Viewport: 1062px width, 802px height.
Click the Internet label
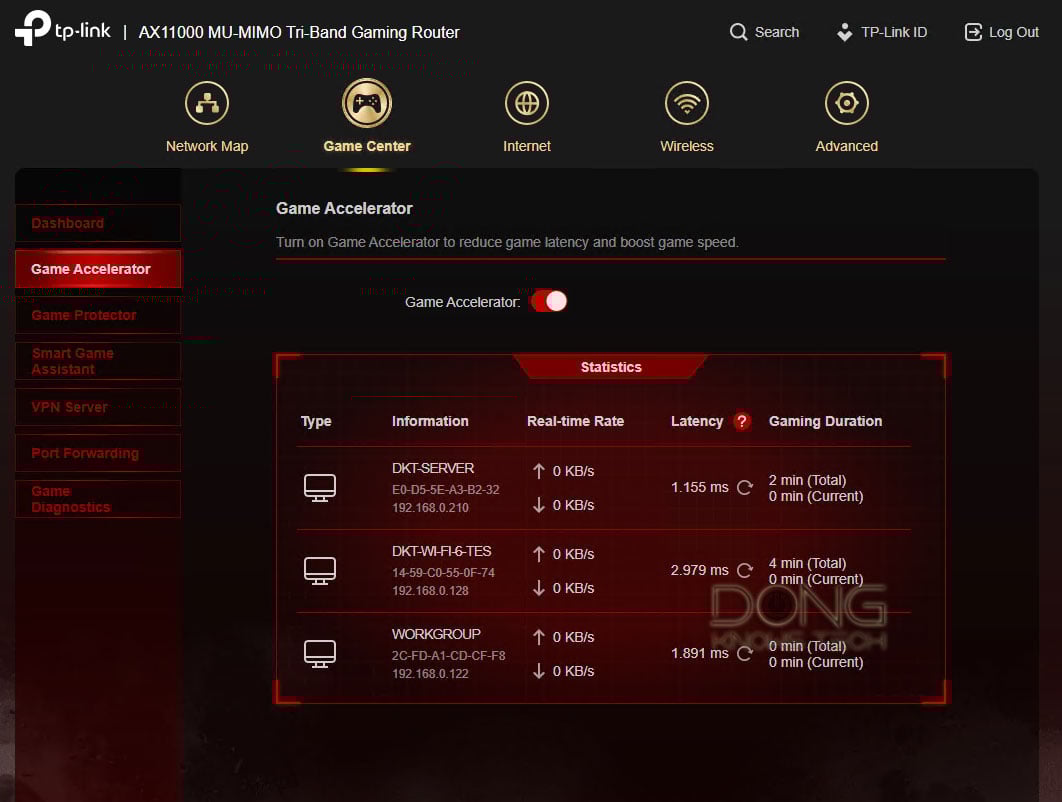527,146
